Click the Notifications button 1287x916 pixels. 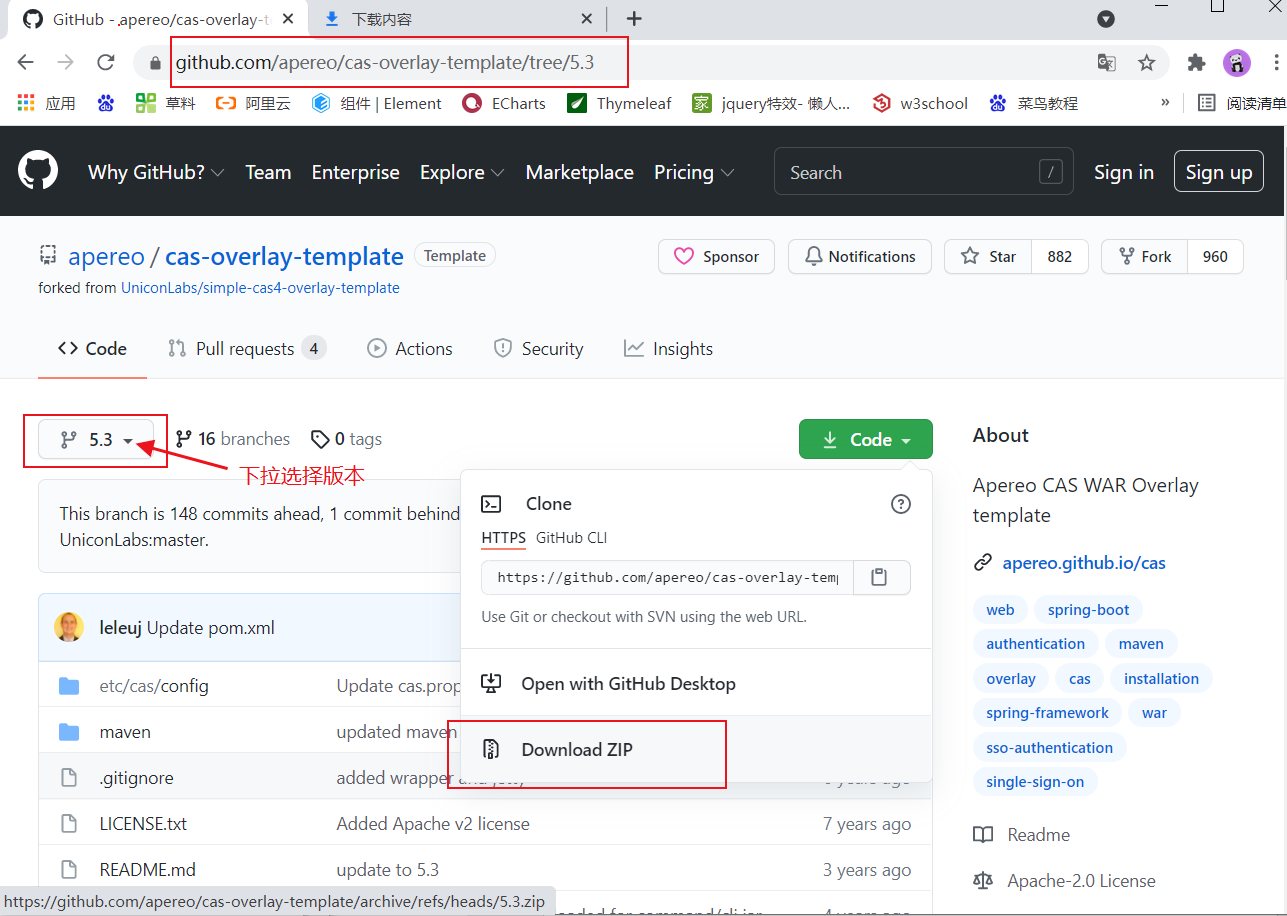[x=860, y=257]
